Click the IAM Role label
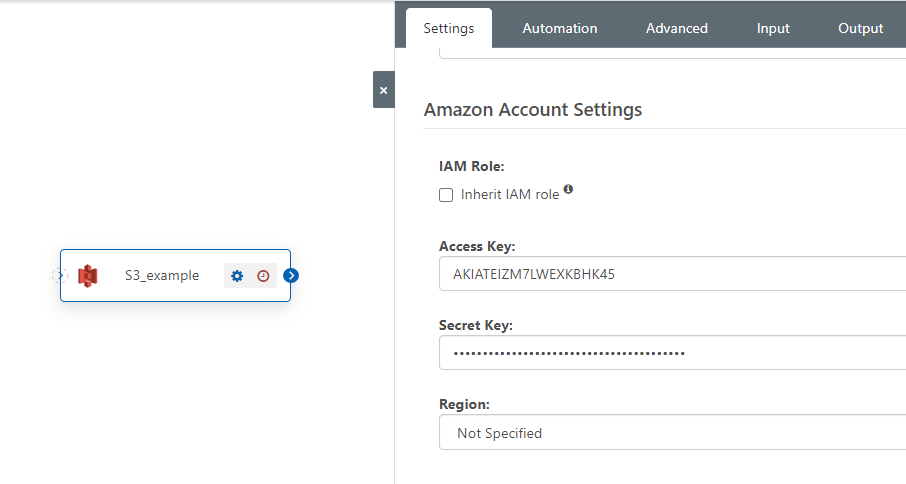Viewport: 906px width, 484px height. click(x=471, y=166)
